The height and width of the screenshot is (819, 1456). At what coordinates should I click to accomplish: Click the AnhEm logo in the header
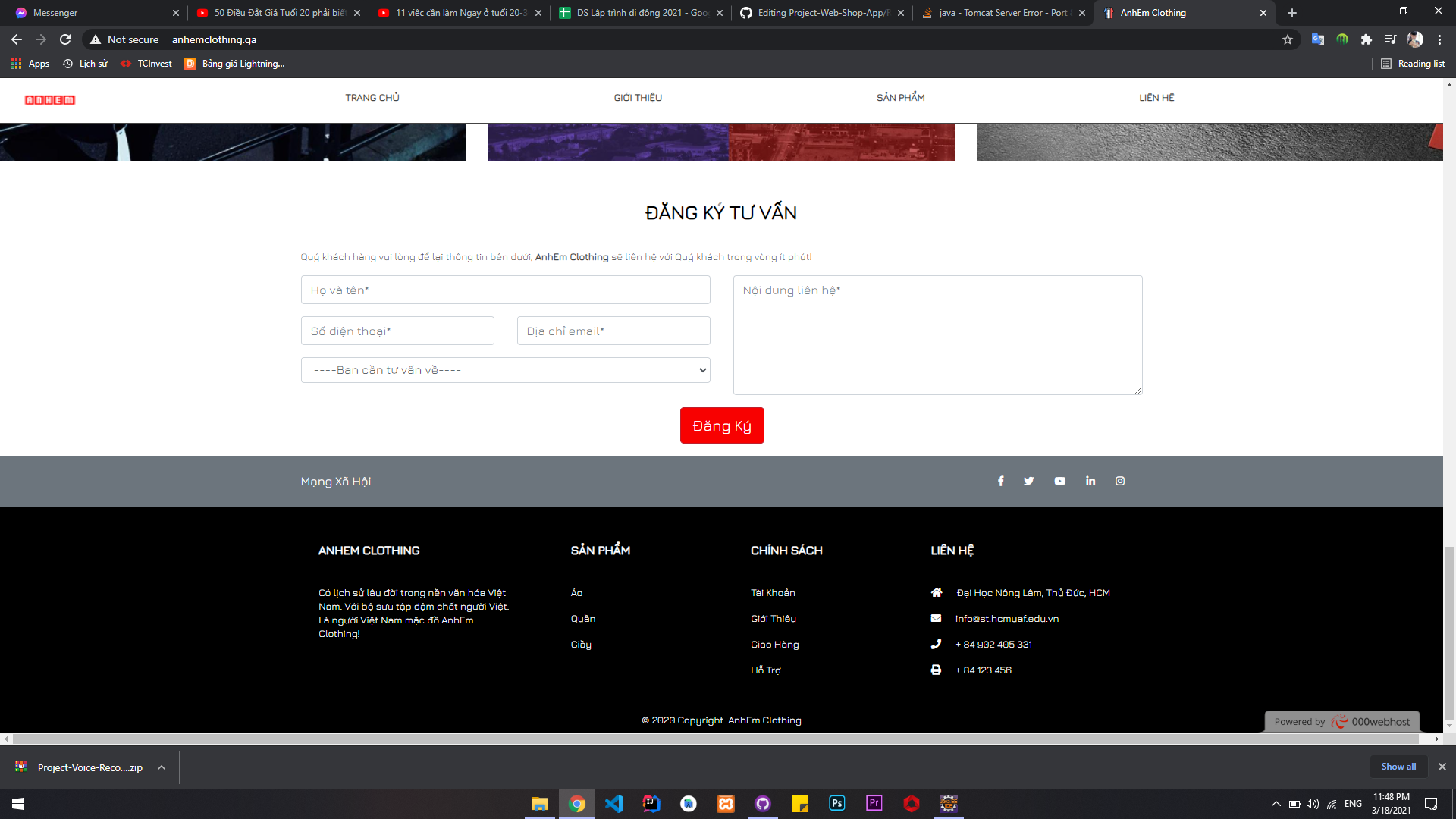coord(49,99)
